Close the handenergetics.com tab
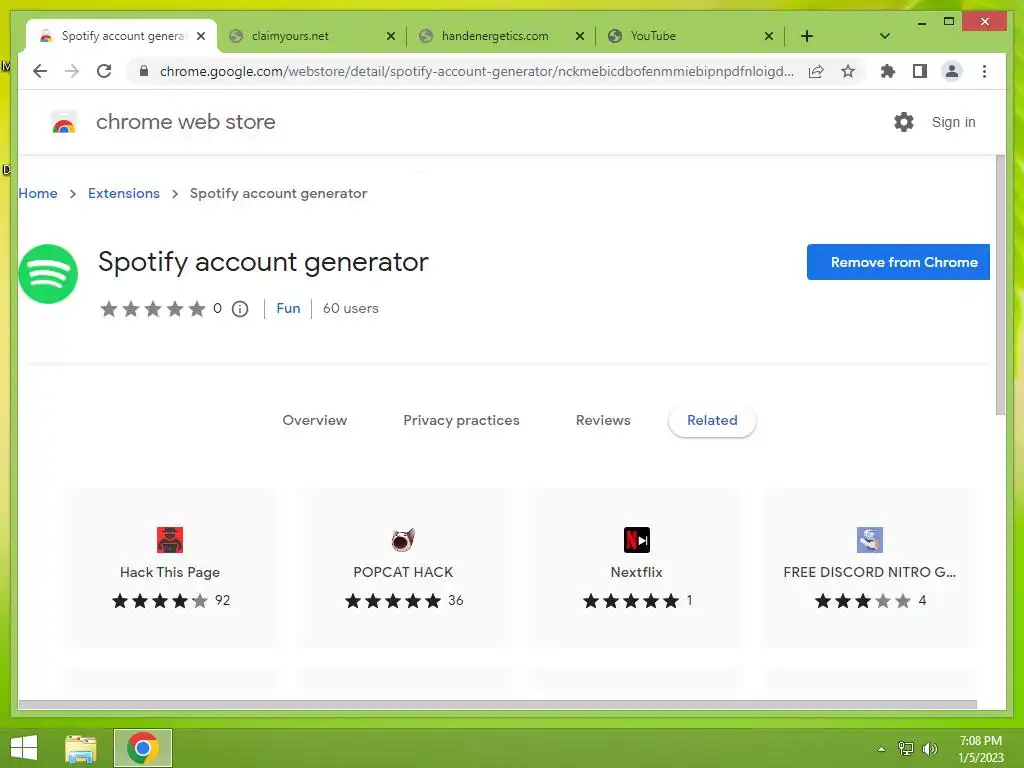Screen dimensions: 1024x768 [579, 36]
